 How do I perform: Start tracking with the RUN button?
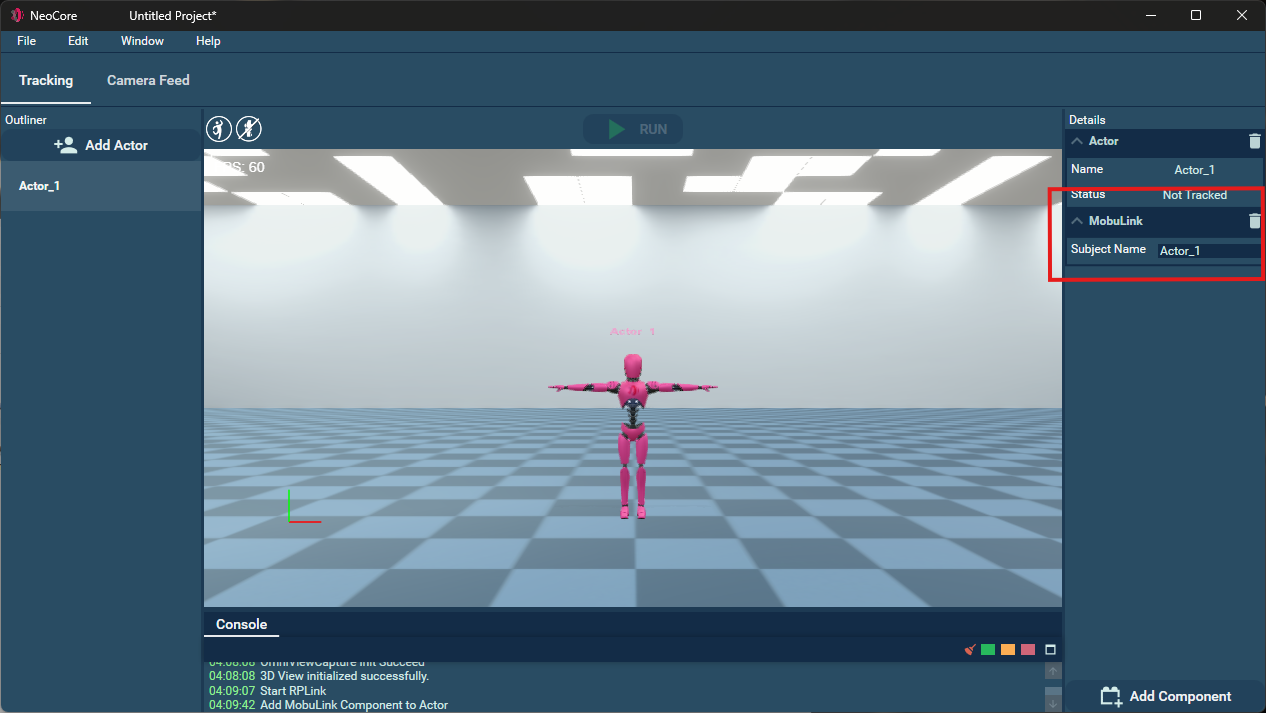633,129
